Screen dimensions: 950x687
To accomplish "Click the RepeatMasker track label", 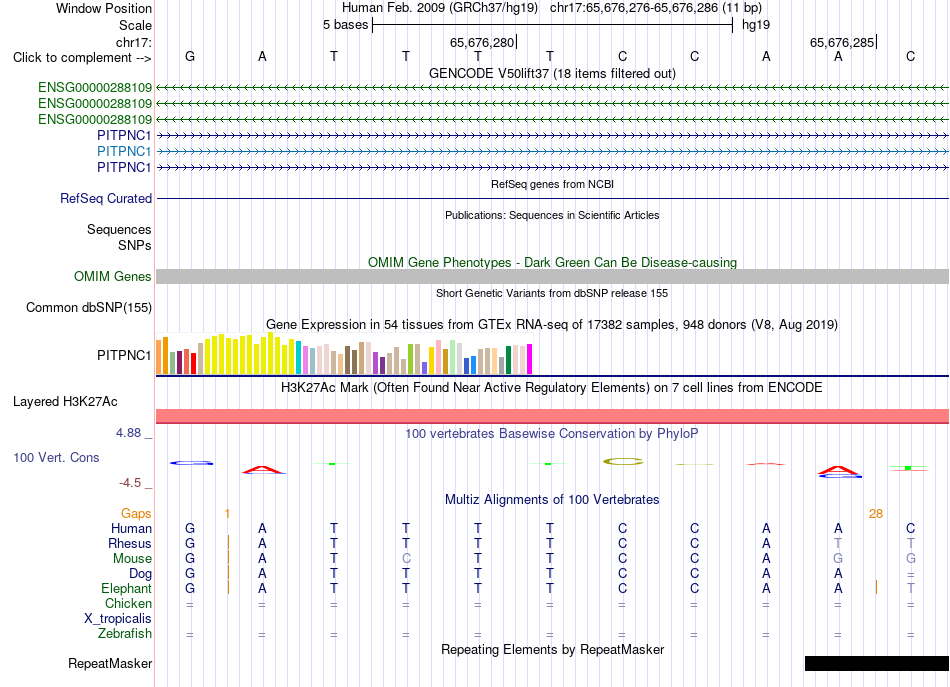I will click(110, 663).
